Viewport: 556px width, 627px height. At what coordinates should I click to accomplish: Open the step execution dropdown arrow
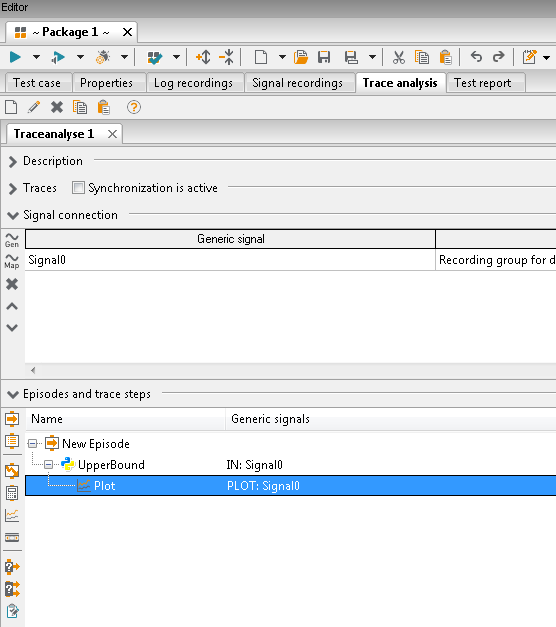[80, 57]
